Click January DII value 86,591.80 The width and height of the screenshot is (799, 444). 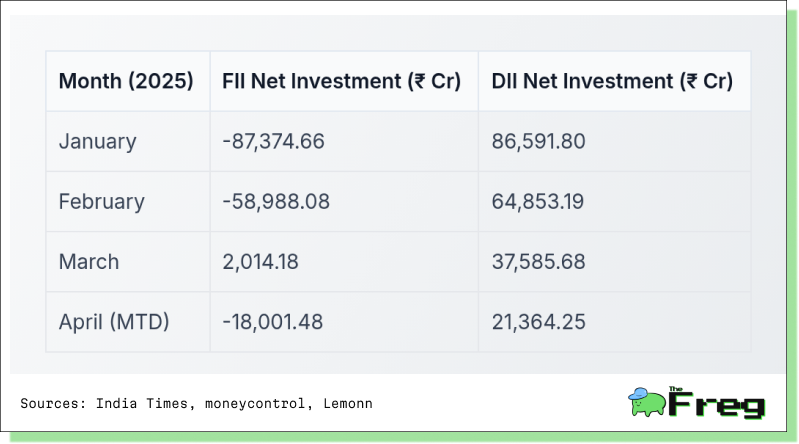pyautogui.click(x=538, y=141)
